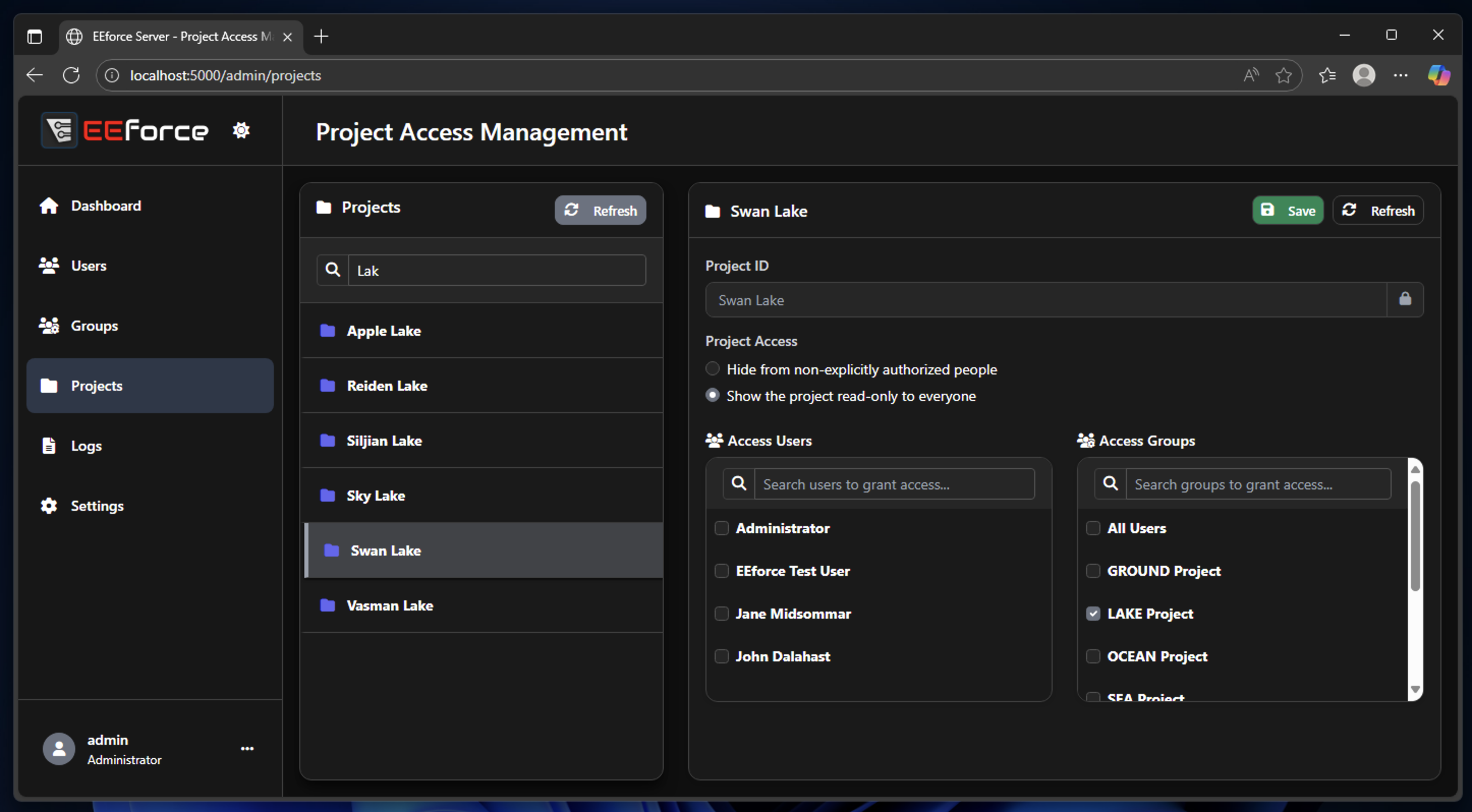The height and width of the screenshot is (812, 1472).
Task: Check the John Dalahast checkbox
Action: (722, 657)
